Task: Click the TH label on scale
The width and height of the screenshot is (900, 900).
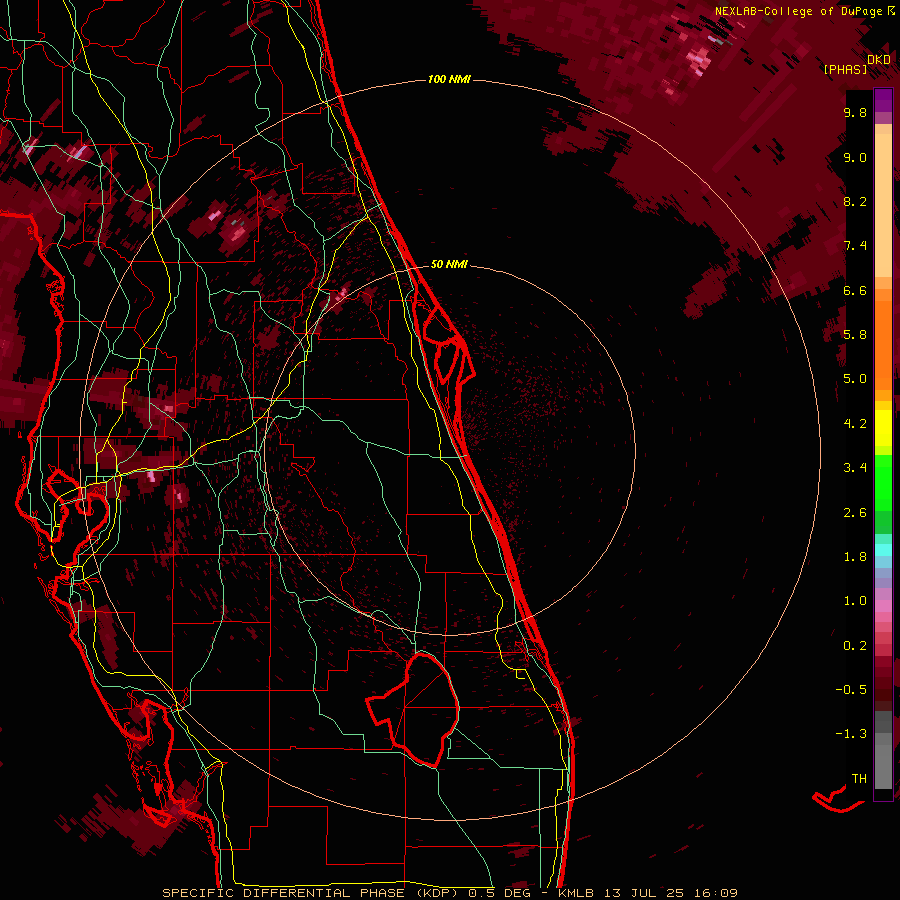Action: (859, 779)
